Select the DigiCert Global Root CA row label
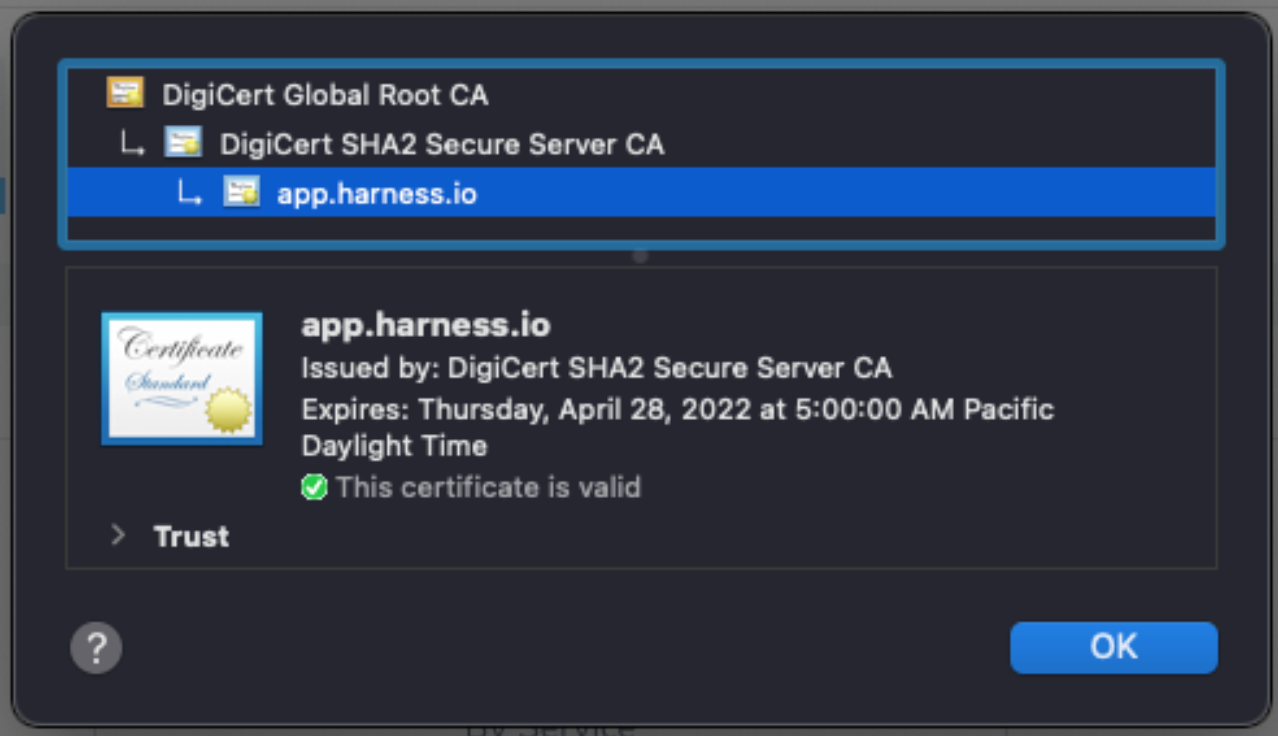Screen dimensions: 1278x736 point(325,95)
